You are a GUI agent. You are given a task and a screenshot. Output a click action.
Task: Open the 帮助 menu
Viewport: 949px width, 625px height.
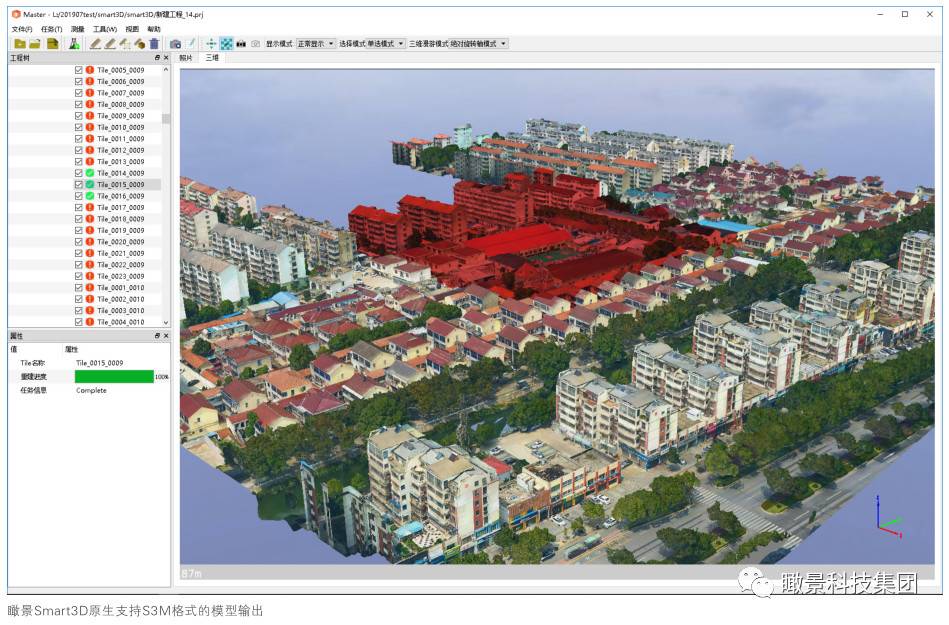(x=154, y=29)
